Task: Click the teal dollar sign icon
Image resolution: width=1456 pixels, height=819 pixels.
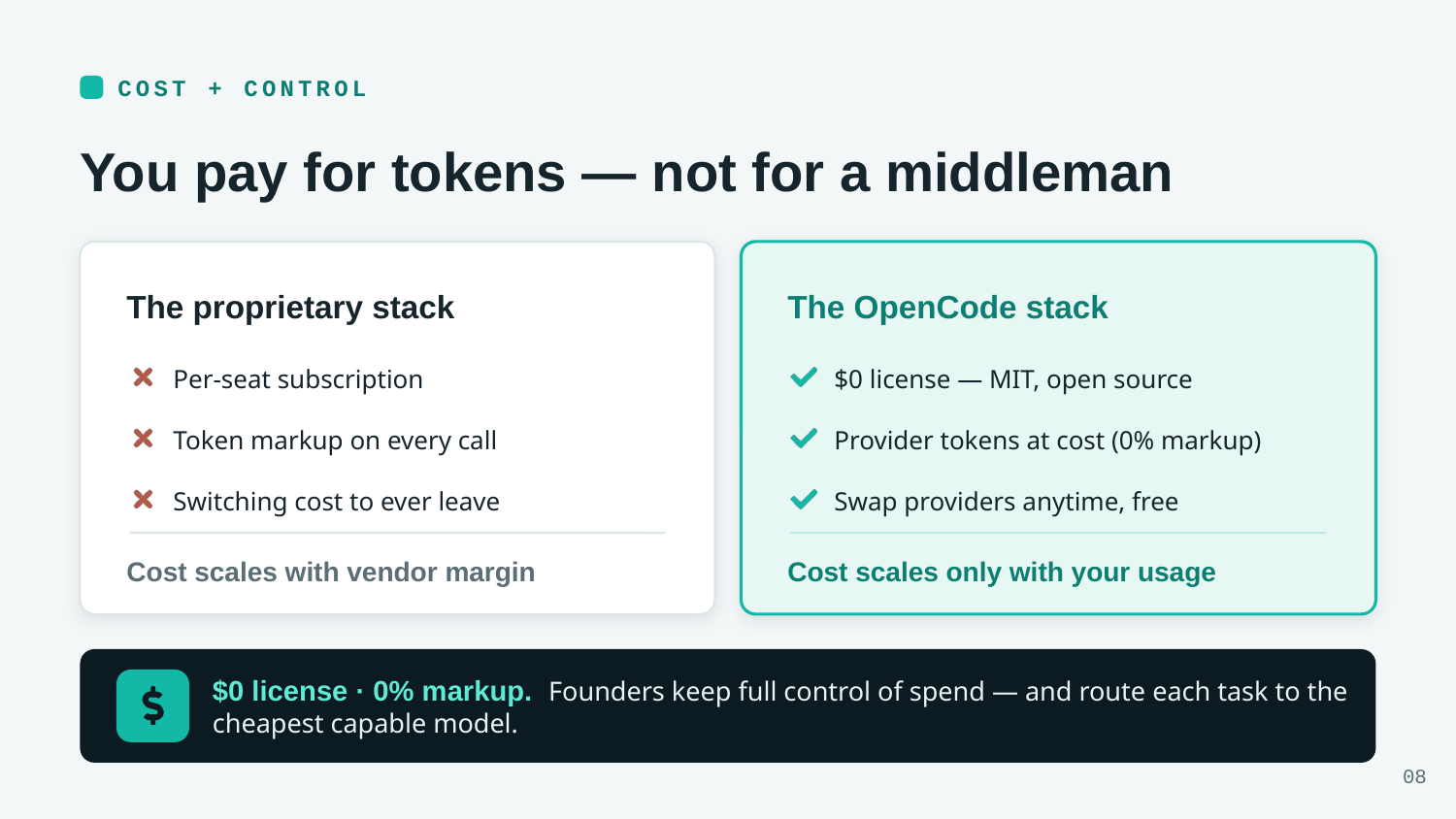Action: (x=152, y=705)
